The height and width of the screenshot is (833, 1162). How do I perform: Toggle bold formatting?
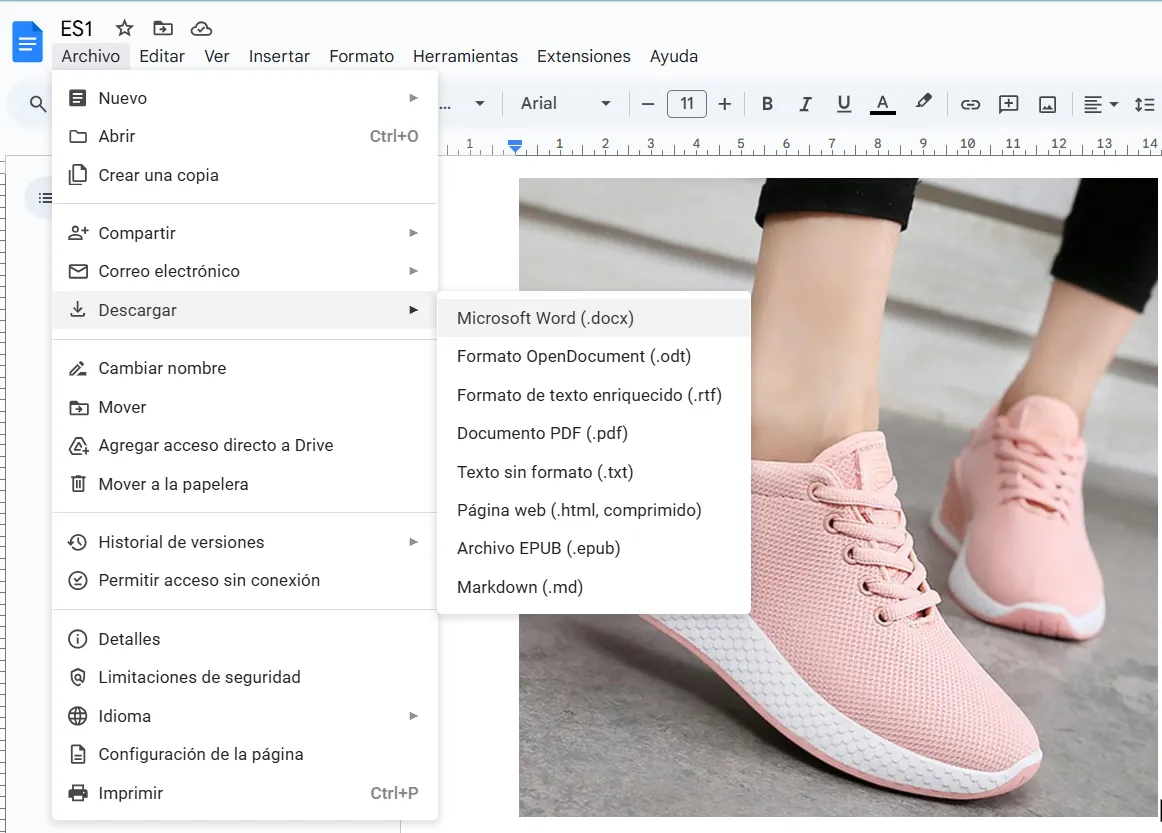(x=767, y=104)
